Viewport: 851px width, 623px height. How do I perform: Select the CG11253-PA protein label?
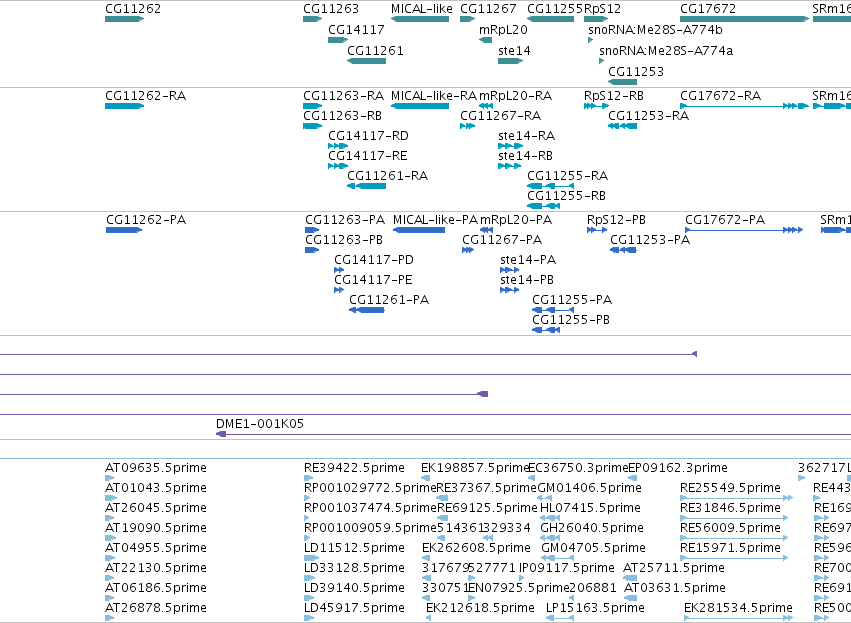click(650, 240)
